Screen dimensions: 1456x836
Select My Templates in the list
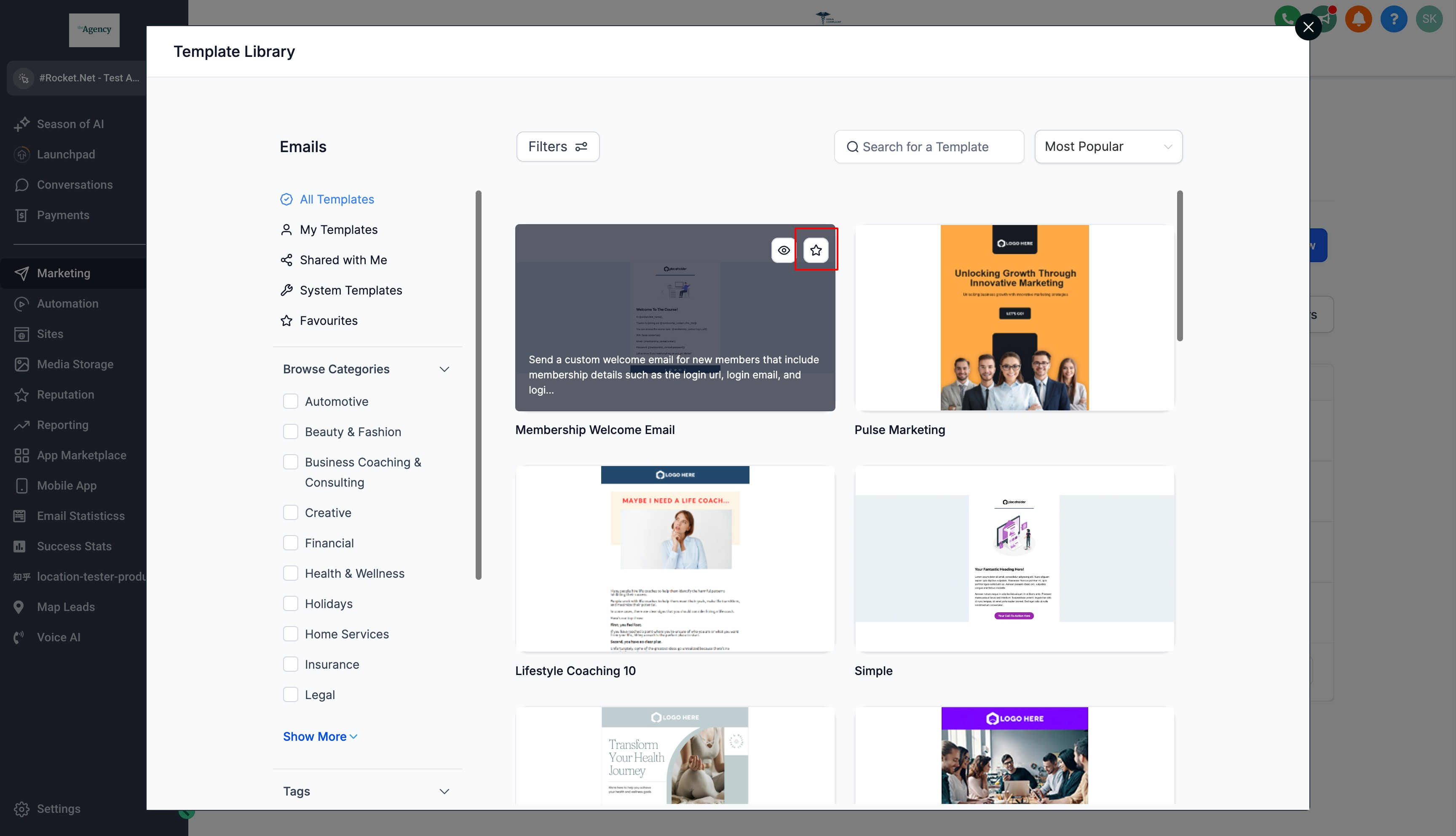[x=338, y=230]
